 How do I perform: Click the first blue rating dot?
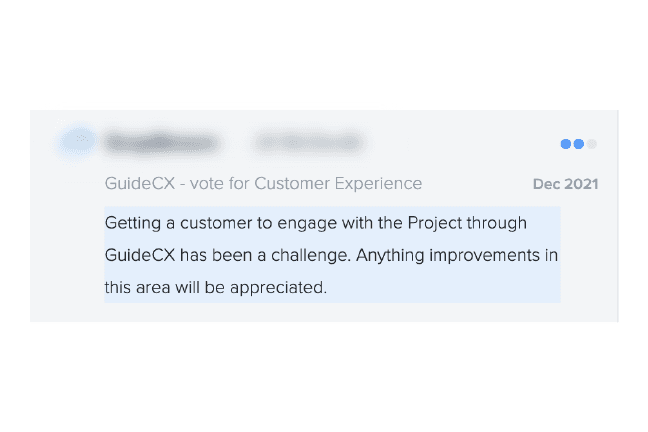pos(566,144)
